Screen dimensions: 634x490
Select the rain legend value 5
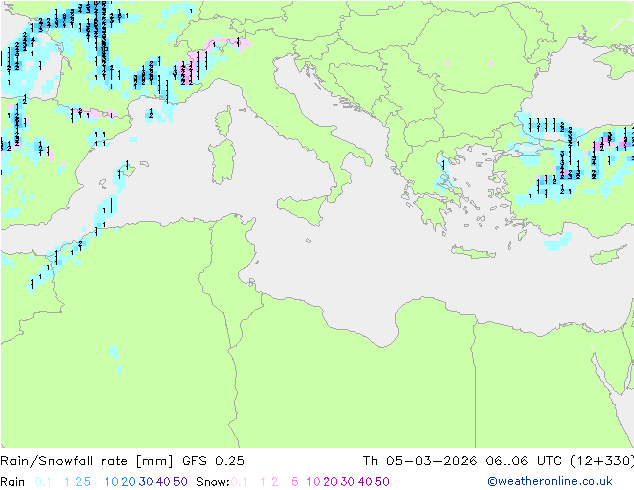(87, 482)
